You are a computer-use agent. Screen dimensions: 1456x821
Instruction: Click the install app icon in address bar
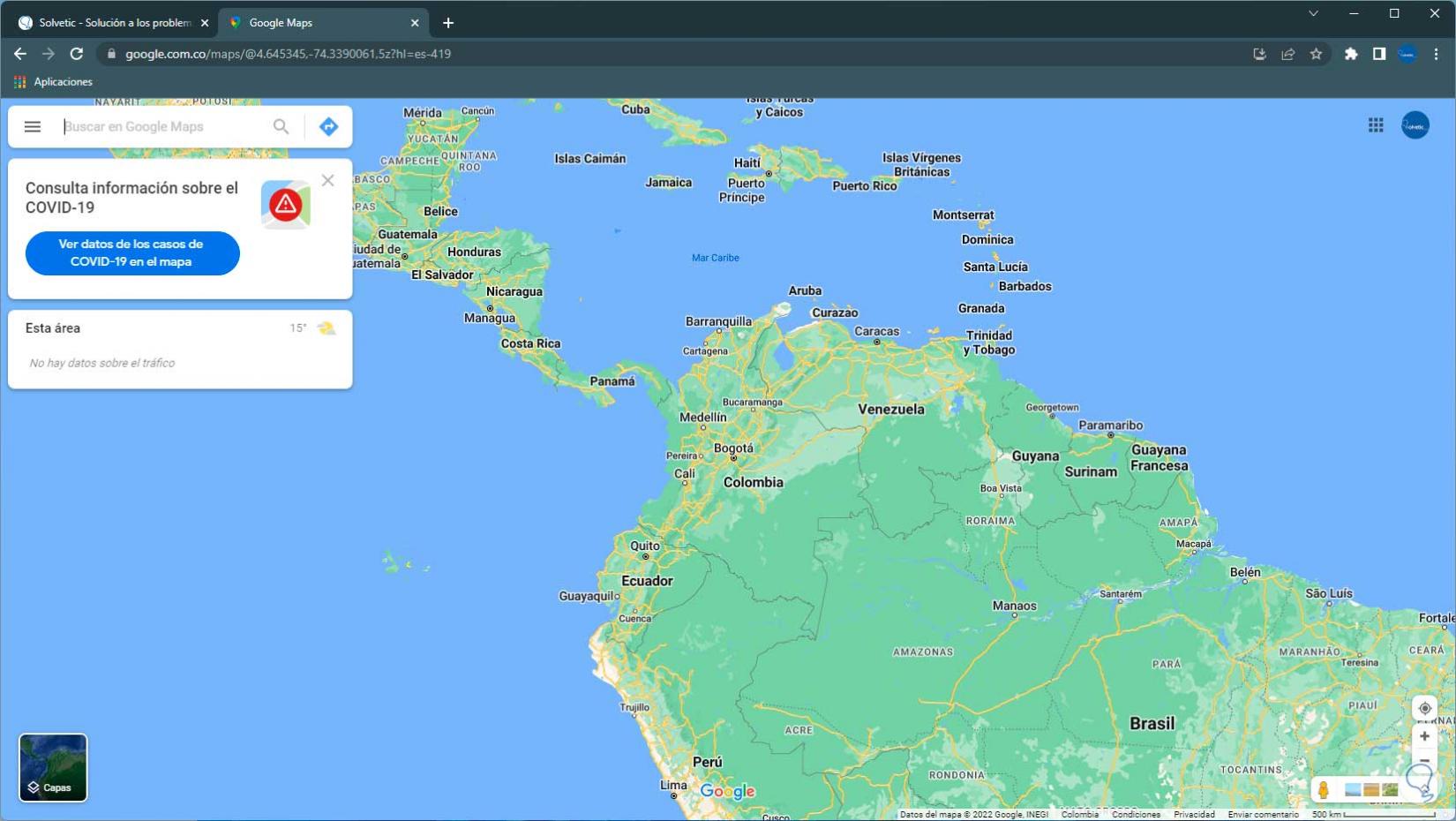pos(1259,54)
